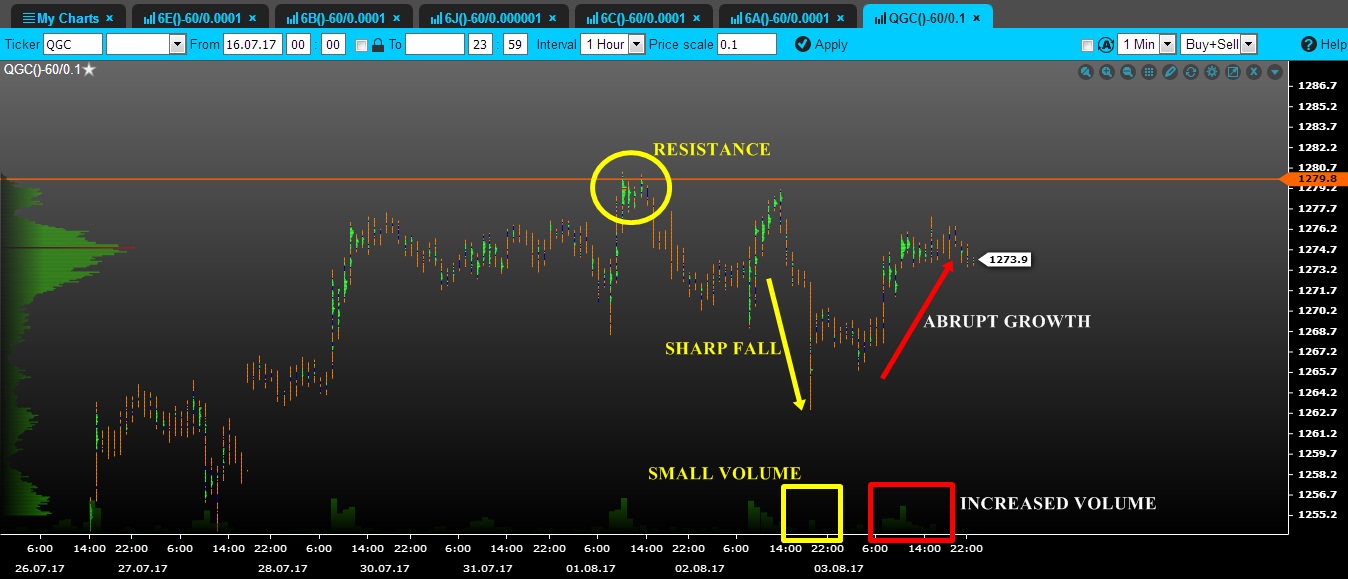This screenshot has height=579, width=1348.
Task: Switch to 6A()-60/0.0001 tab
Action: click(787, 18)
